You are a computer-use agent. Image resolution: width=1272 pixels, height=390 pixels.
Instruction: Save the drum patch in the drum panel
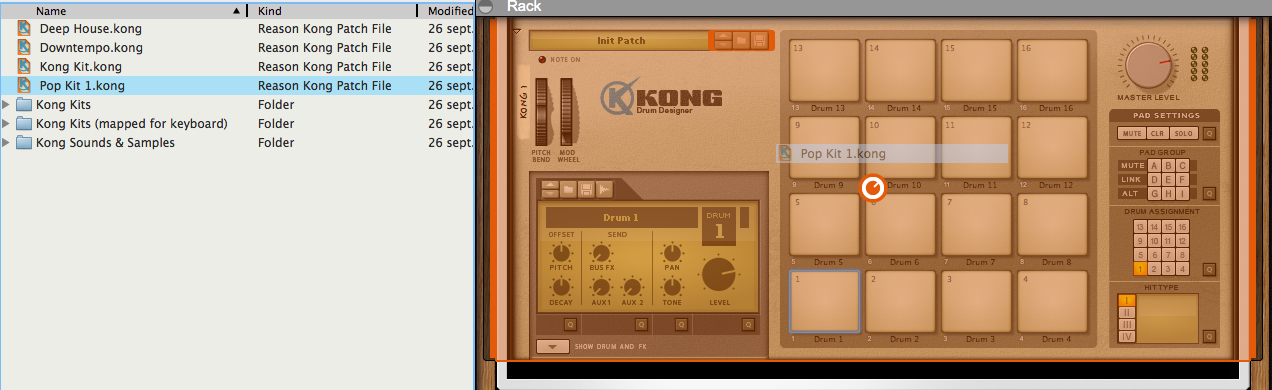click(x=587, y=188)
